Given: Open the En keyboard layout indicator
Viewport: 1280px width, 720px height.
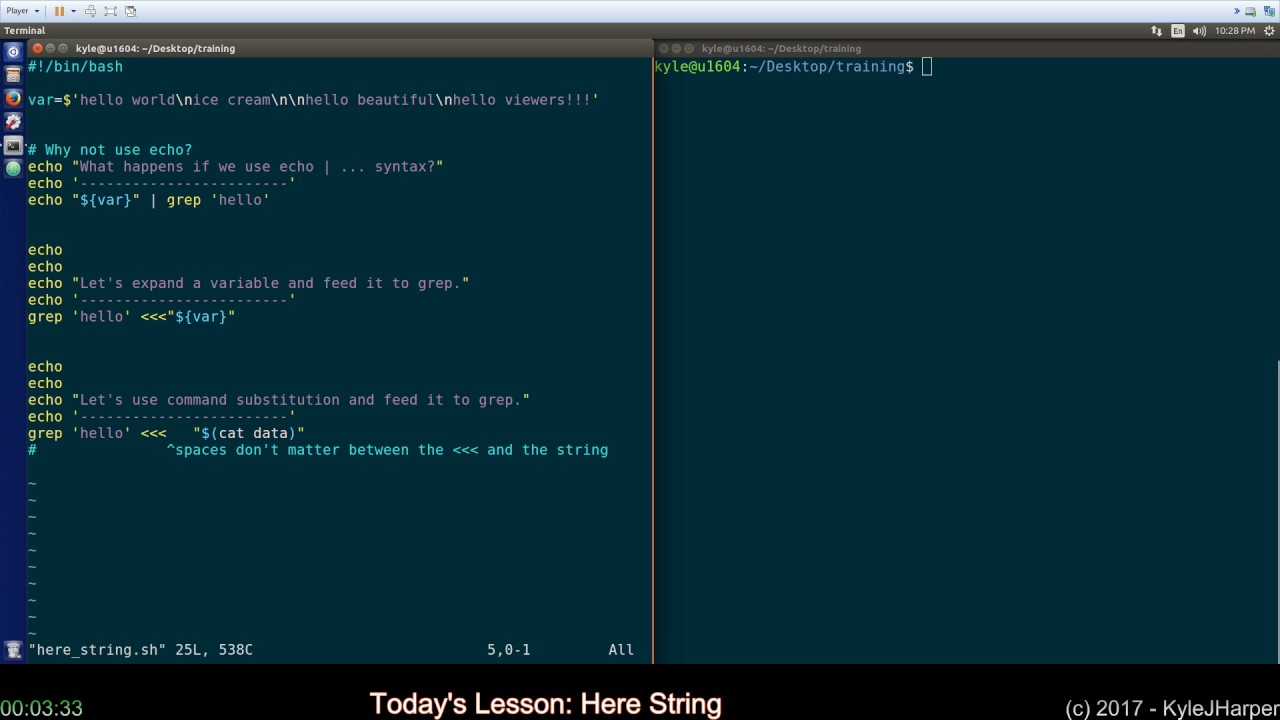Looking at the screenshot, I should point(1178,31).
